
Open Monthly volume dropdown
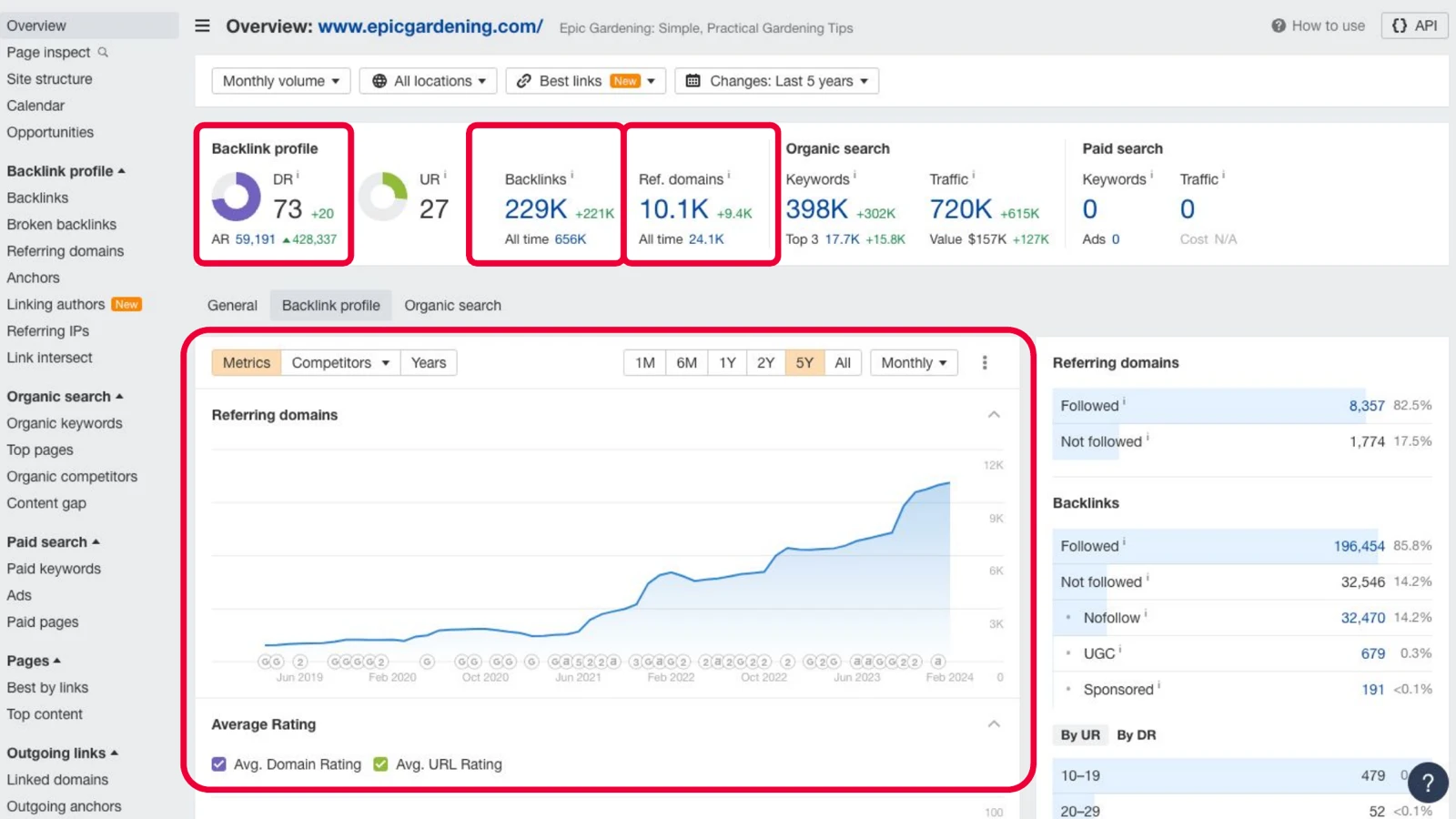pos(281,81)
